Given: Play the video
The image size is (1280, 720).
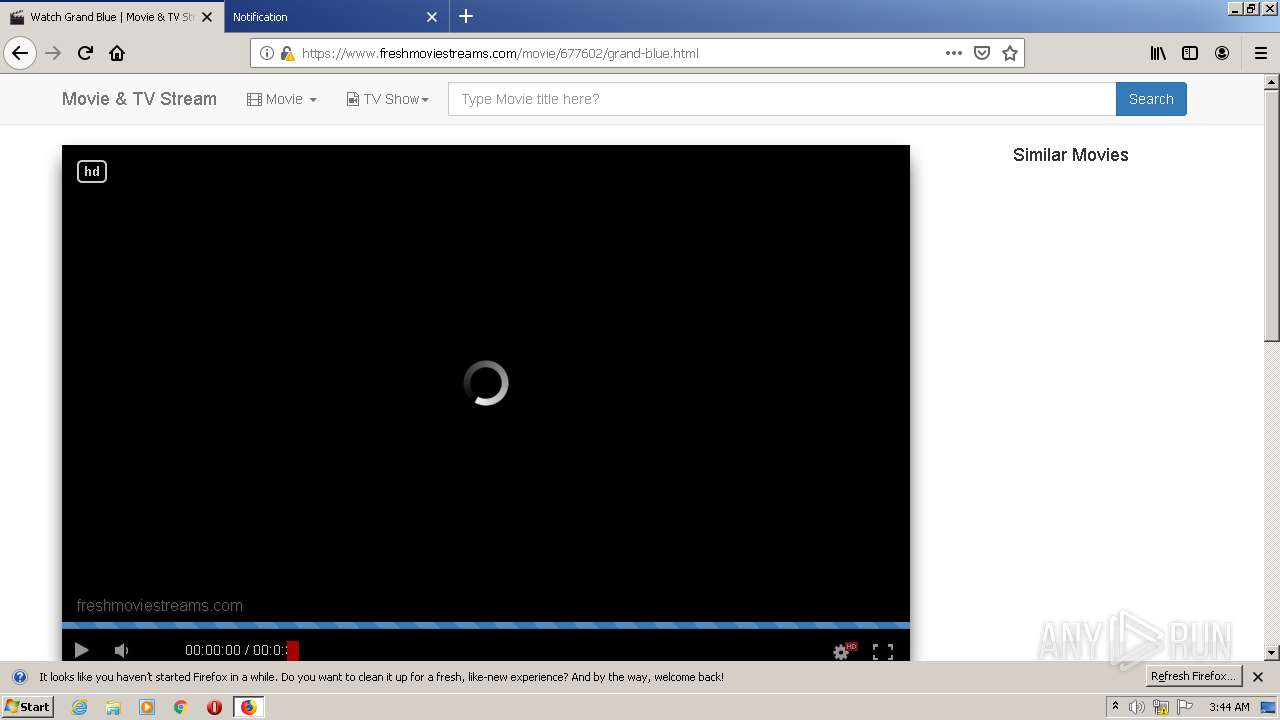Looking at the screenshot, I should 81,650.
